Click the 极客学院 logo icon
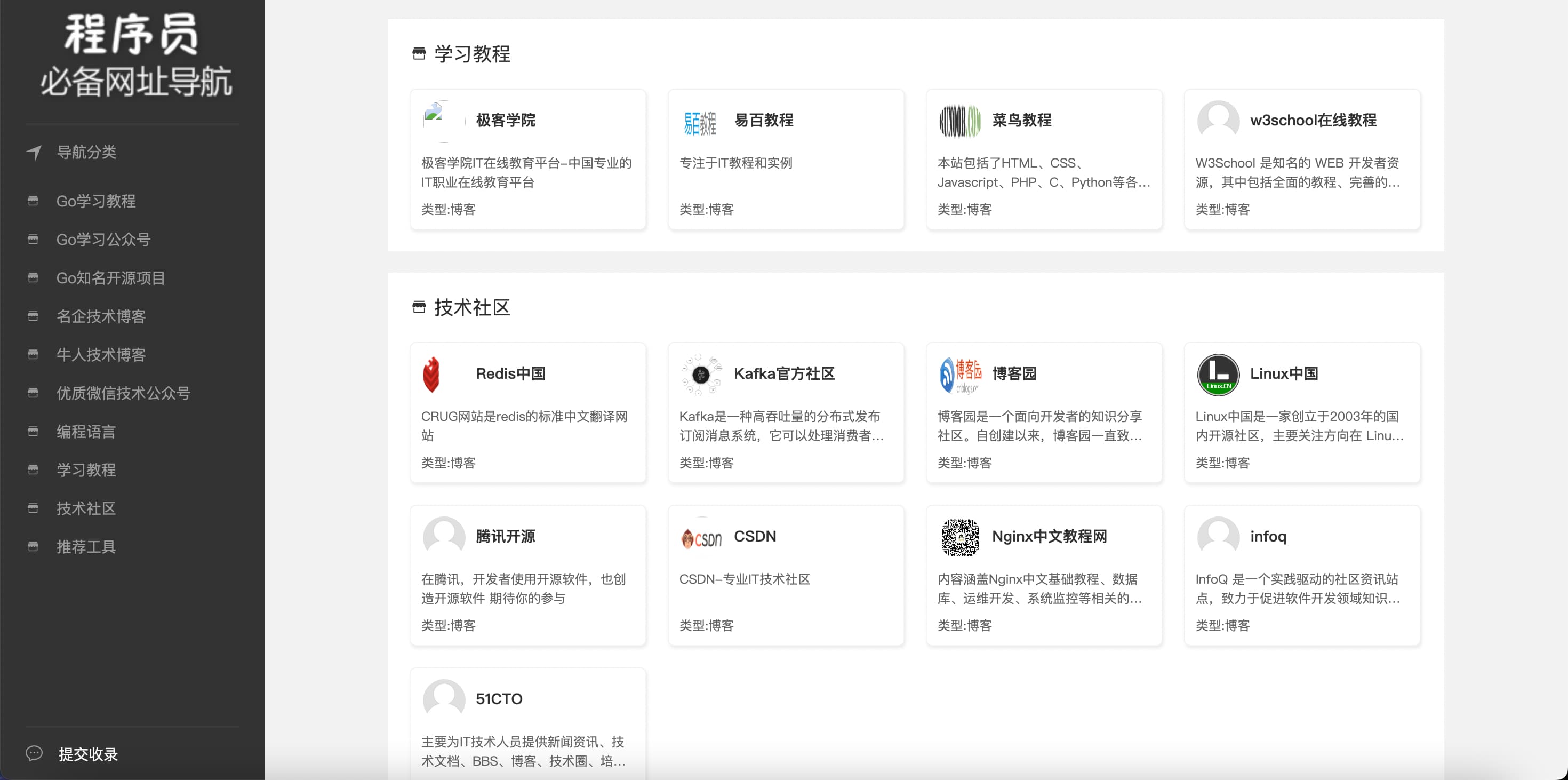Viewport: 1568px width, 780px height. [x=444, y=121]
